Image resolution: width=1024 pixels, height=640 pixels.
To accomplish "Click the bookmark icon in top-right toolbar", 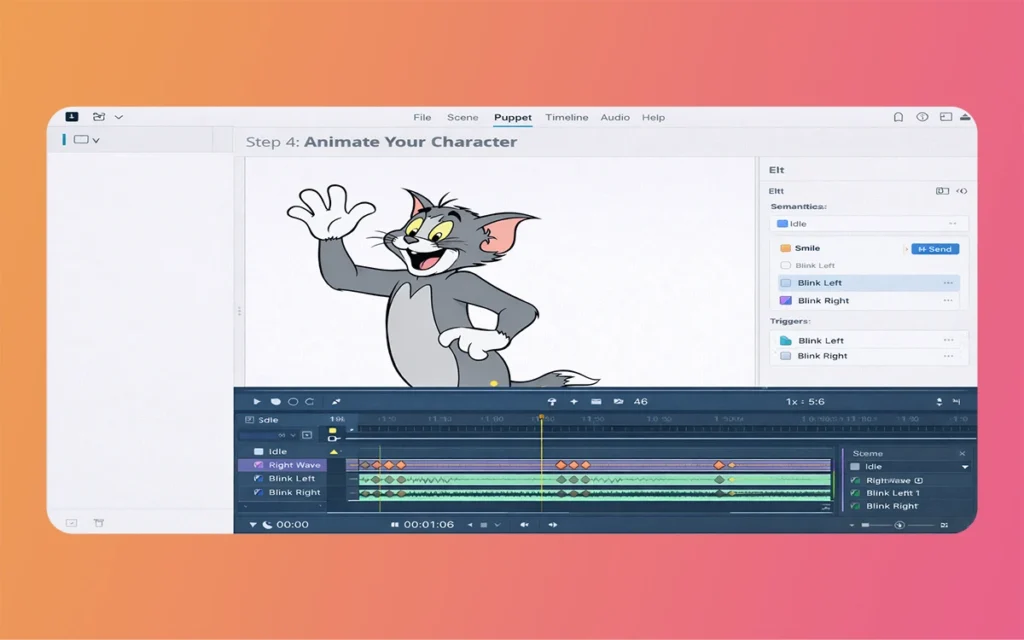I will 899,117.
